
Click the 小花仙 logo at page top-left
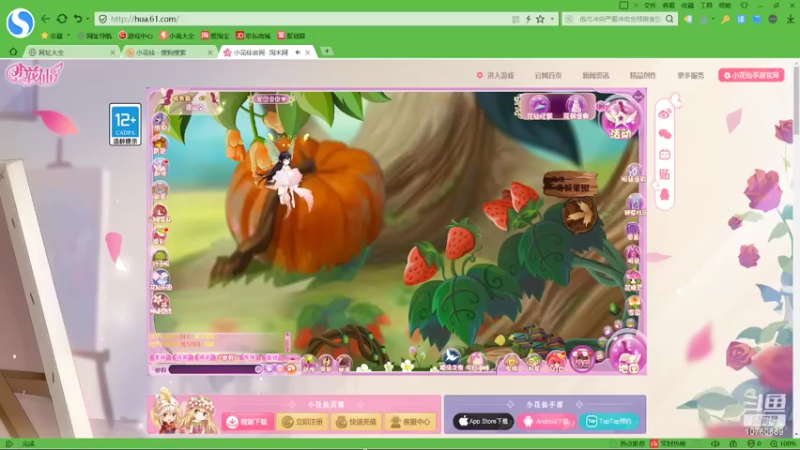(34, 73)
